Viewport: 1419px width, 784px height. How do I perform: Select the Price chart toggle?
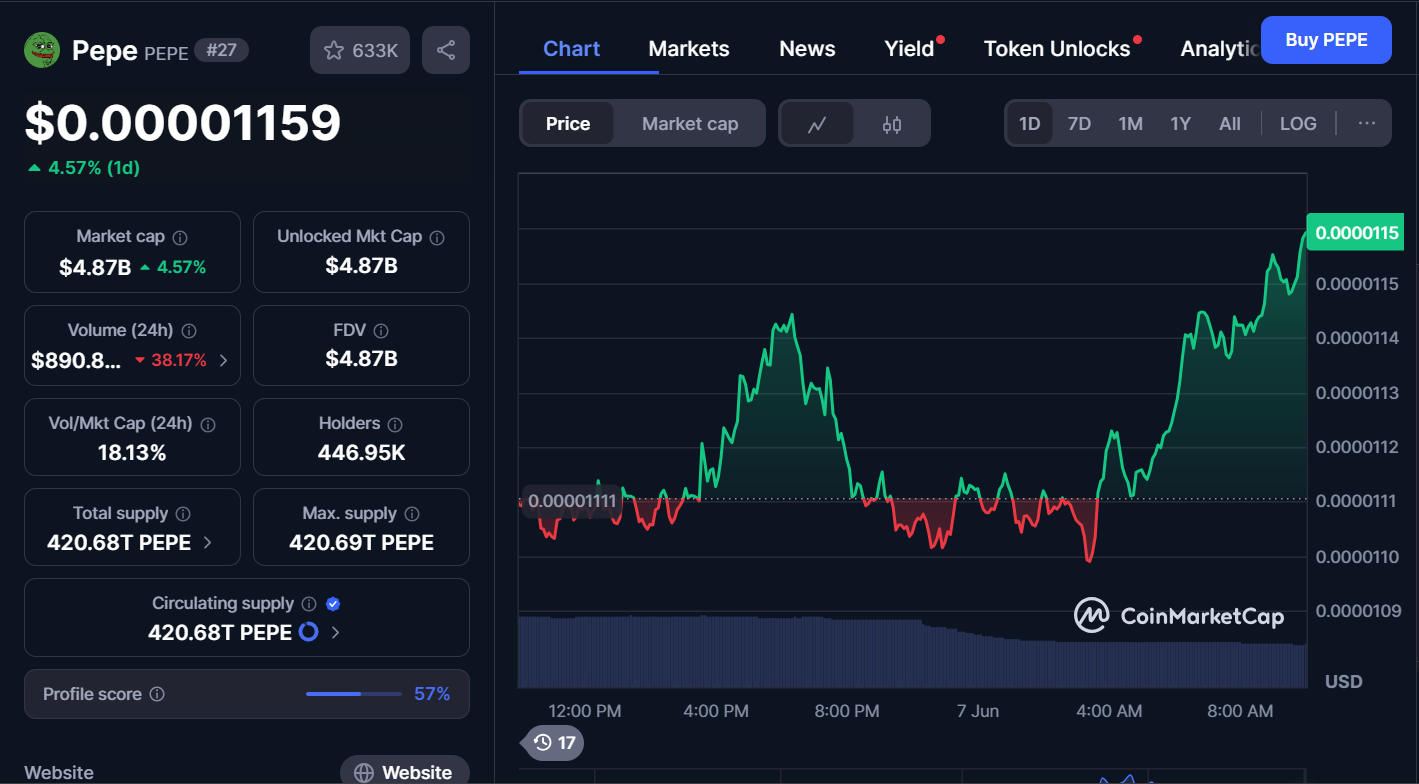(x=567, y=124)
